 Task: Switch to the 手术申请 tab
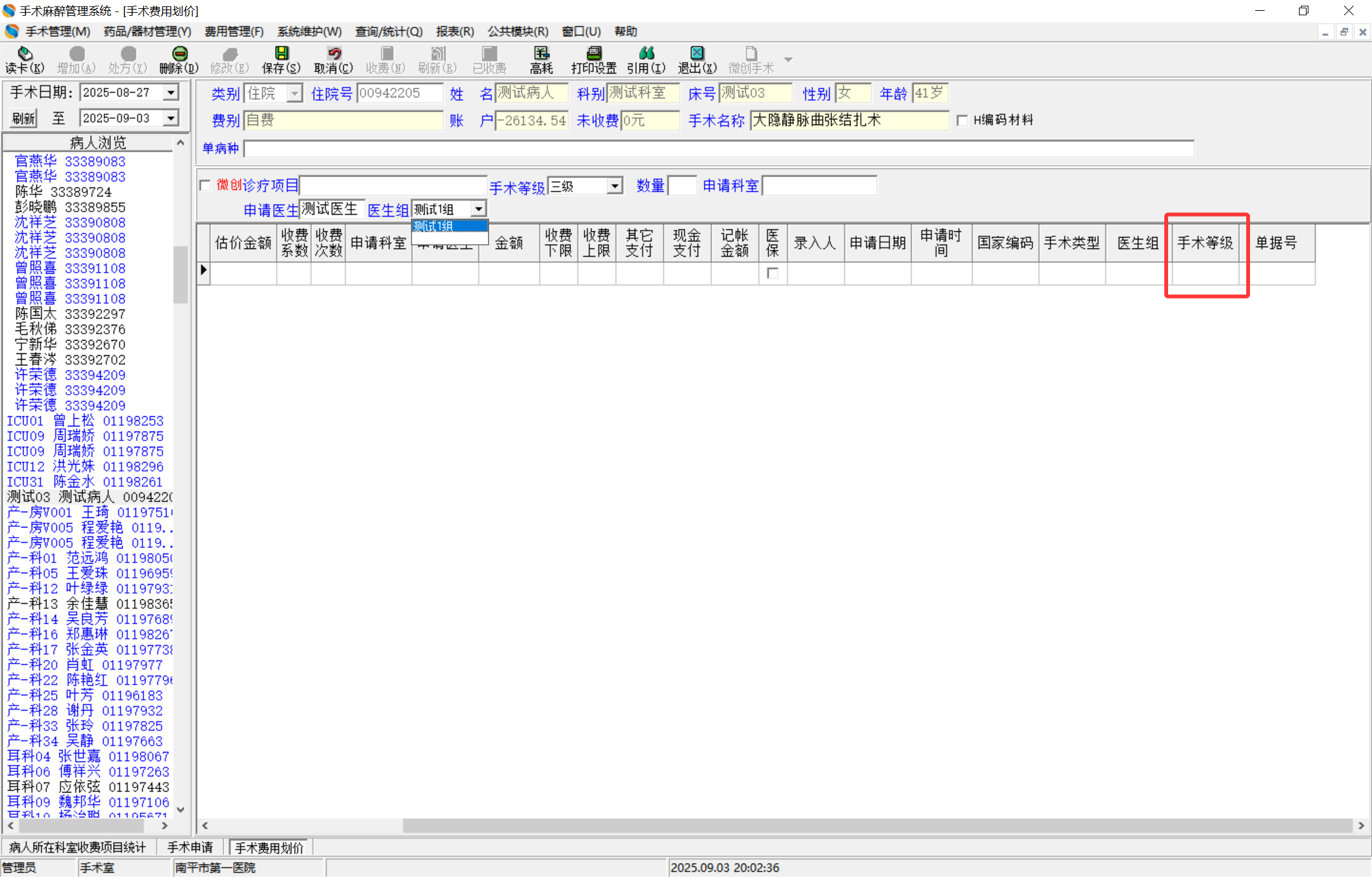190,847
